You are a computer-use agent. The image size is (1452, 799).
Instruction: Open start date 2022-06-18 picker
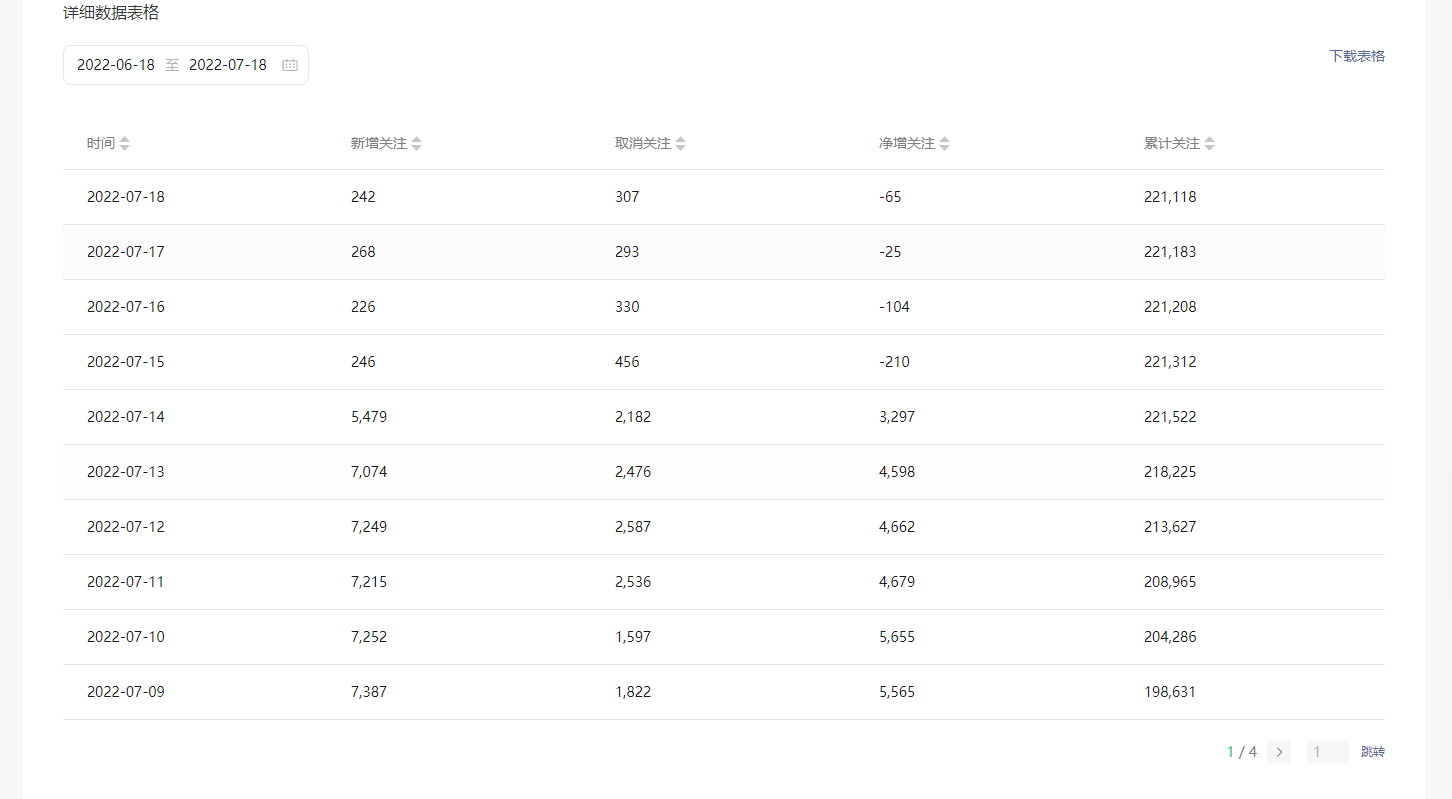[x=116, y=65]
